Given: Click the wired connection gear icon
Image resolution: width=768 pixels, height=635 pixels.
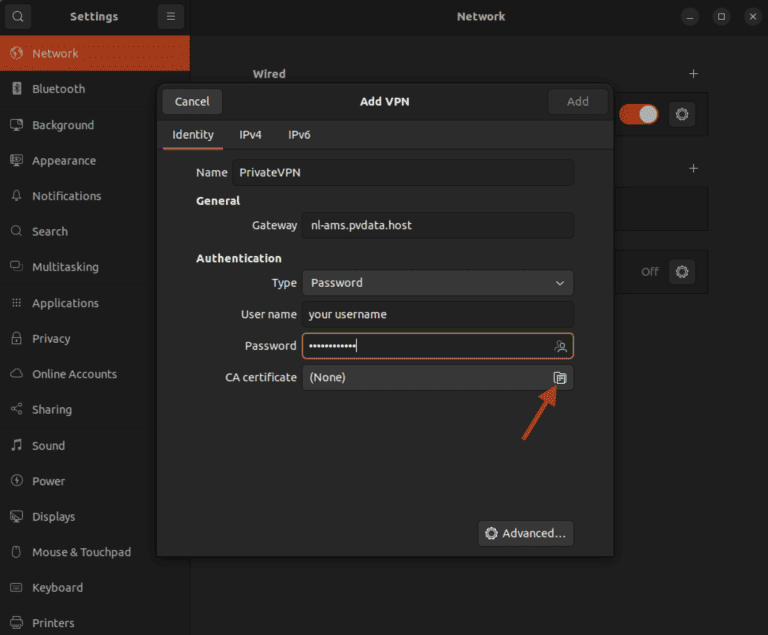Looking at the screenshot, I should [682, 114].
